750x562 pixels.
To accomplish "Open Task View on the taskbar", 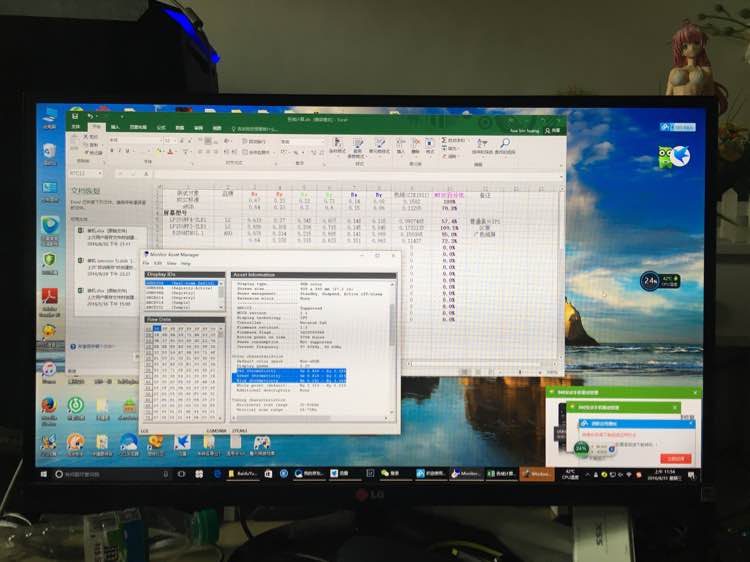I will (x=181, y=474).
